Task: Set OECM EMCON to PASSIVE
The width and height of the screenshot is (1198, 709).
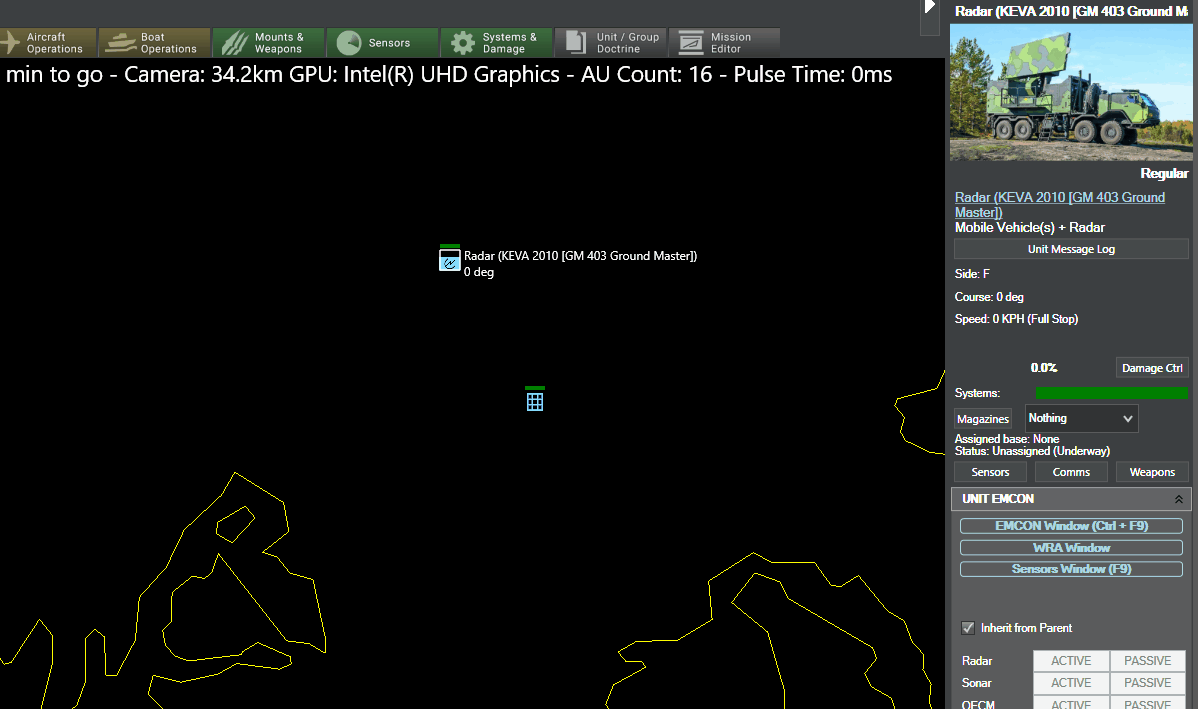Action: tap(1148, 704)
